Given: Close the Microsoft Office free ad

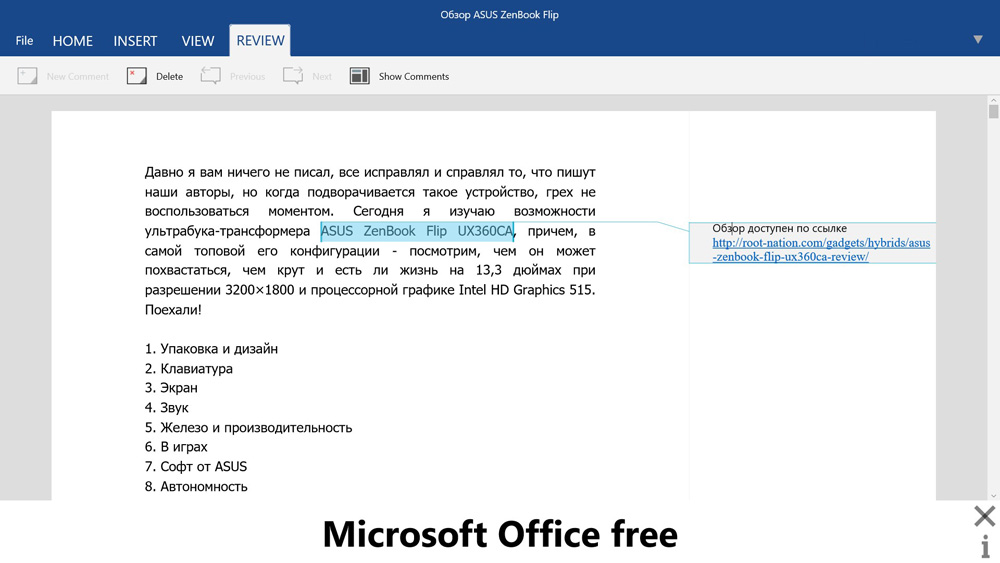Looking at the screenshot, I should click(985, 516).
